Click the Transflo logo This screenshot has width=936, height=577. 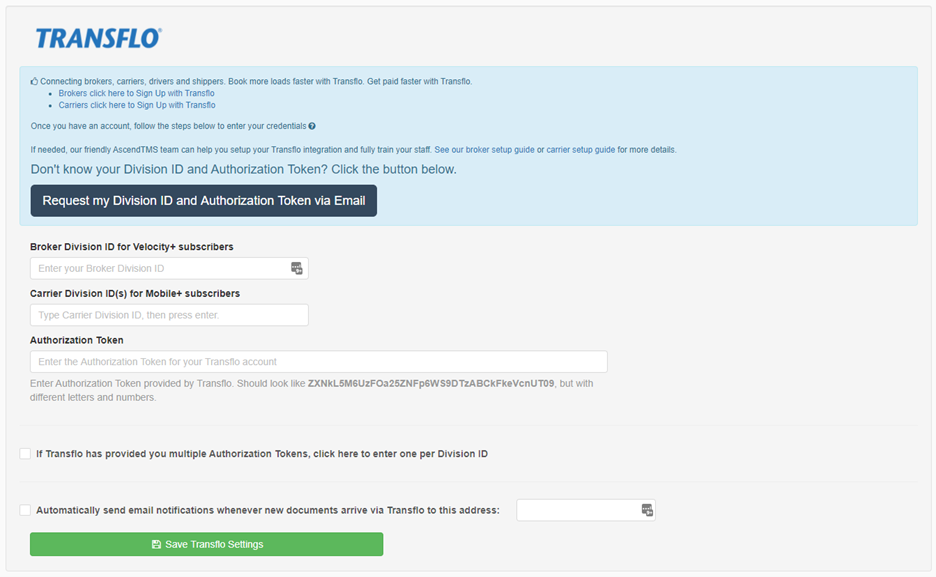[98, 38]
